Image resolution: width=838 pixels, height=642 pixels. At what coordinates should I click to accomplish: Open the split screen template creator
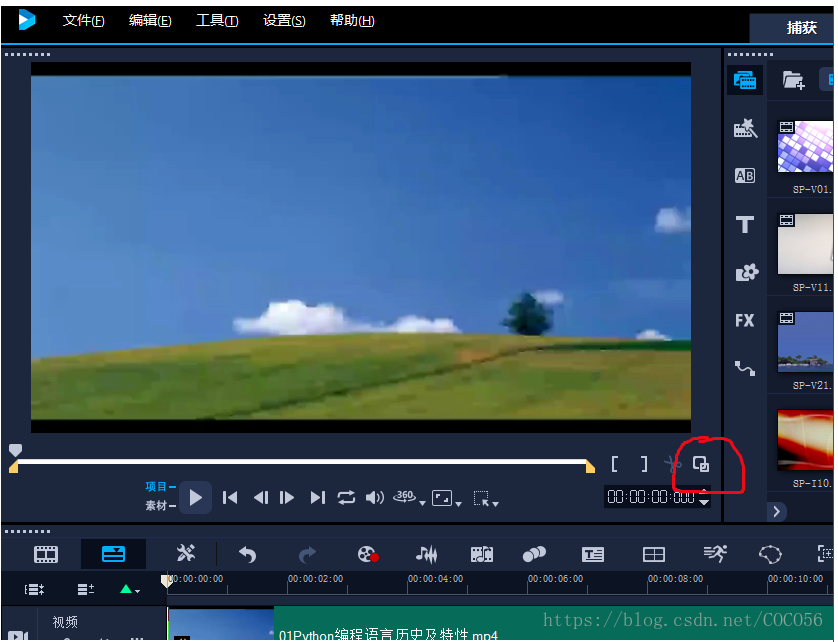point(654,554)
